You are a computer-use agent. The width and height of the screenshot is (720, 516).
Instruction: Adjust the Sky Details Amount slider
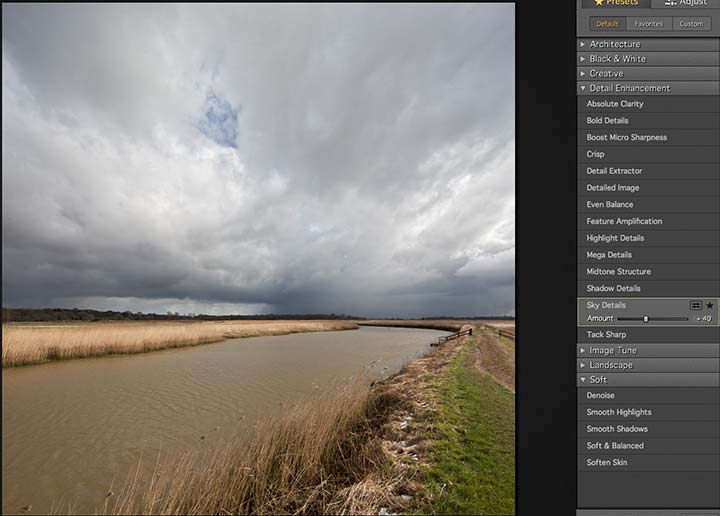click(652, 319)
